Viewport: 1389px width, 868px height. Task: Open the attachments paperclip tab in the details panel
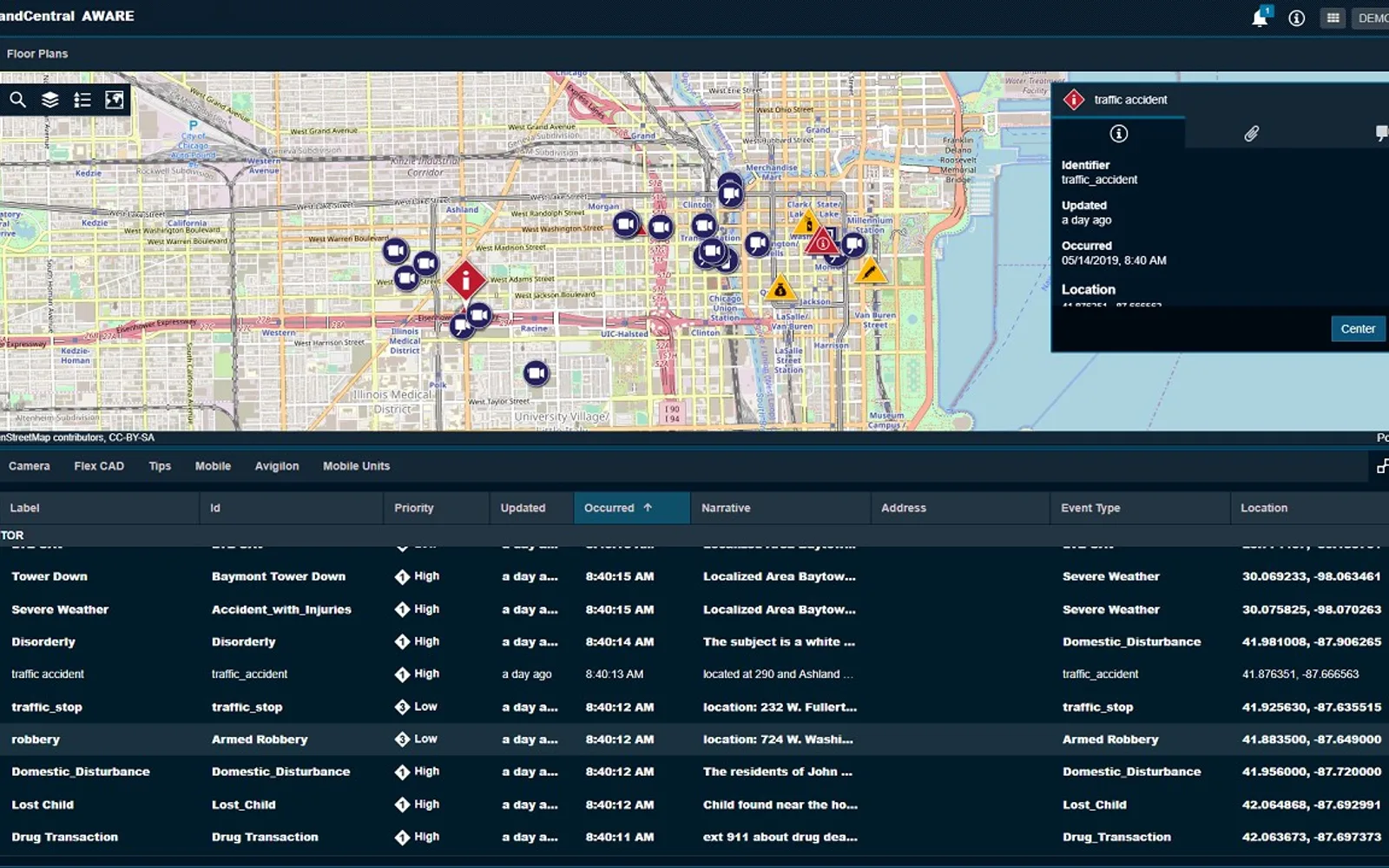[1251, 134]
